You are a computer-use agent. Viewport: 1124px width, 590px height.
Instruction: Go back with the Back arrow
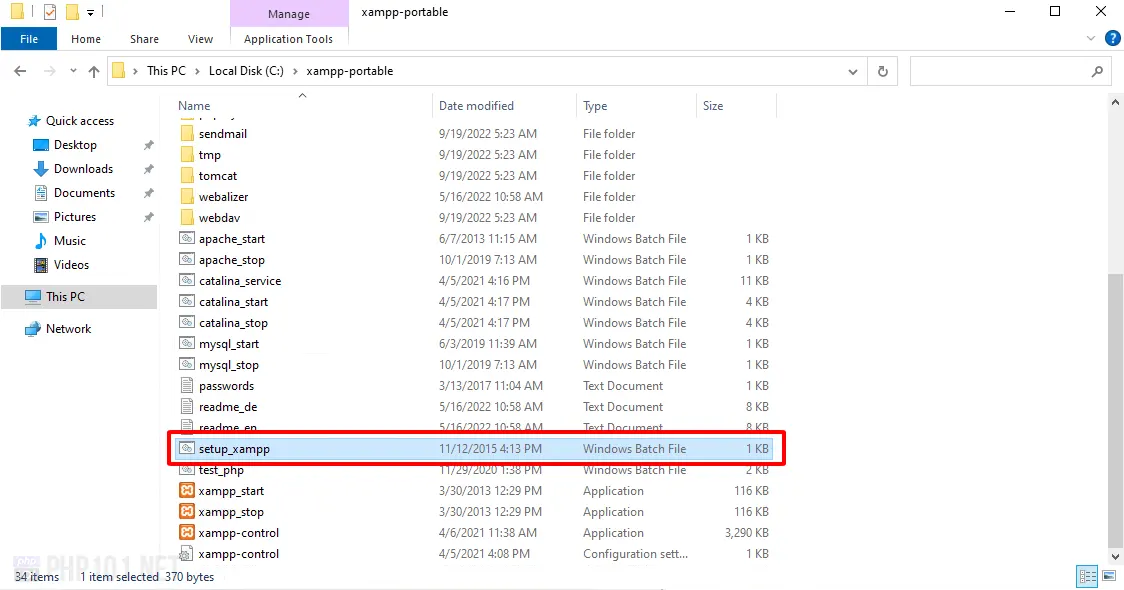coord(20,71)
